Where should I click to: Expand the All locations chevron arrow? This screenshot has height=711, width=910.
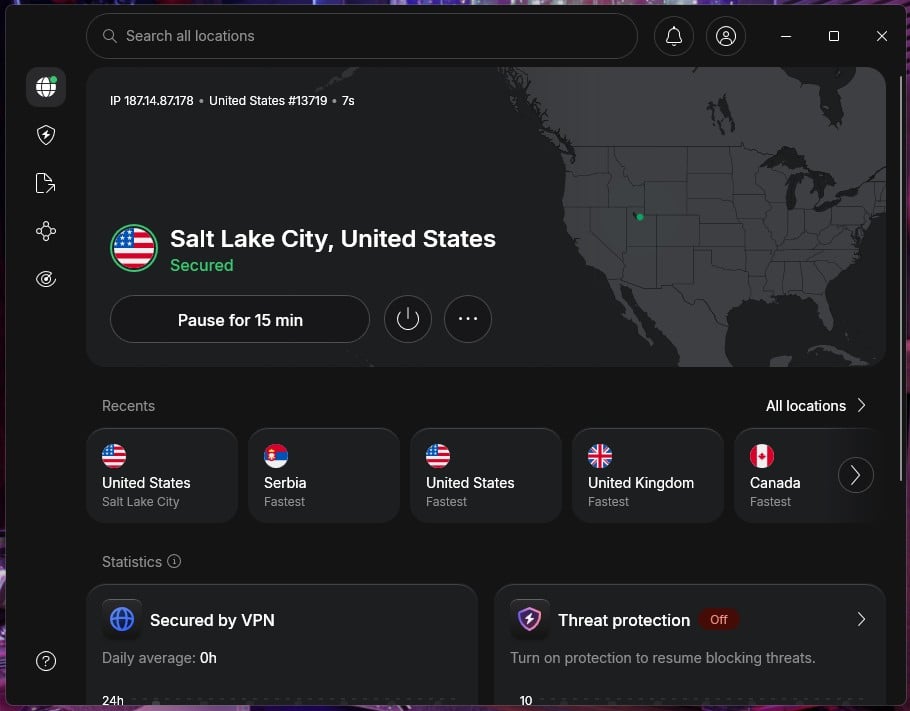click(x=861, y=405)
